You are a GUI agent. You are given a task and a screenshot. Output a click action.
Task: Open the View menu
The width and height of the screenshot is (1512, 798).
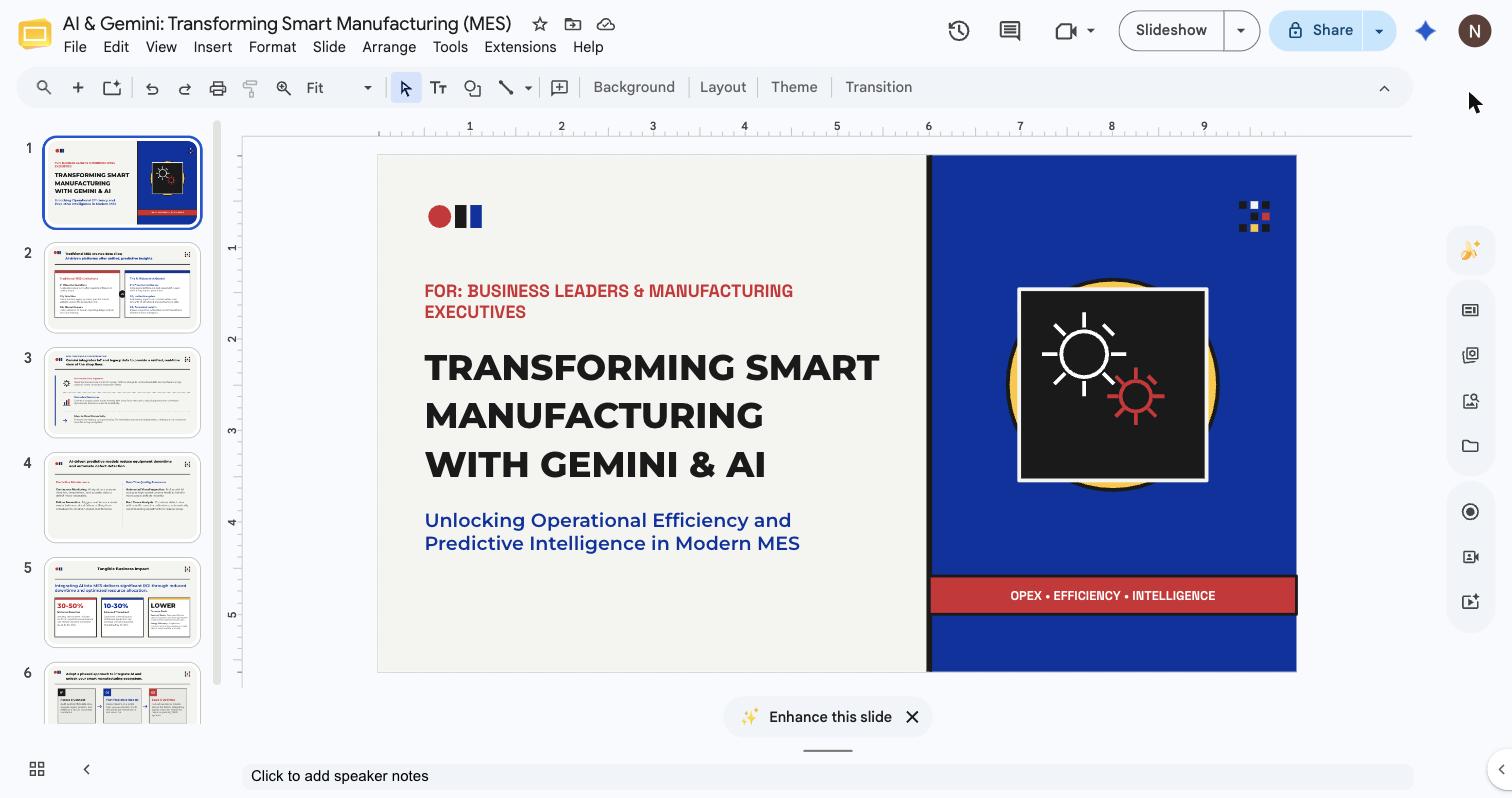(x=161, y=47)
